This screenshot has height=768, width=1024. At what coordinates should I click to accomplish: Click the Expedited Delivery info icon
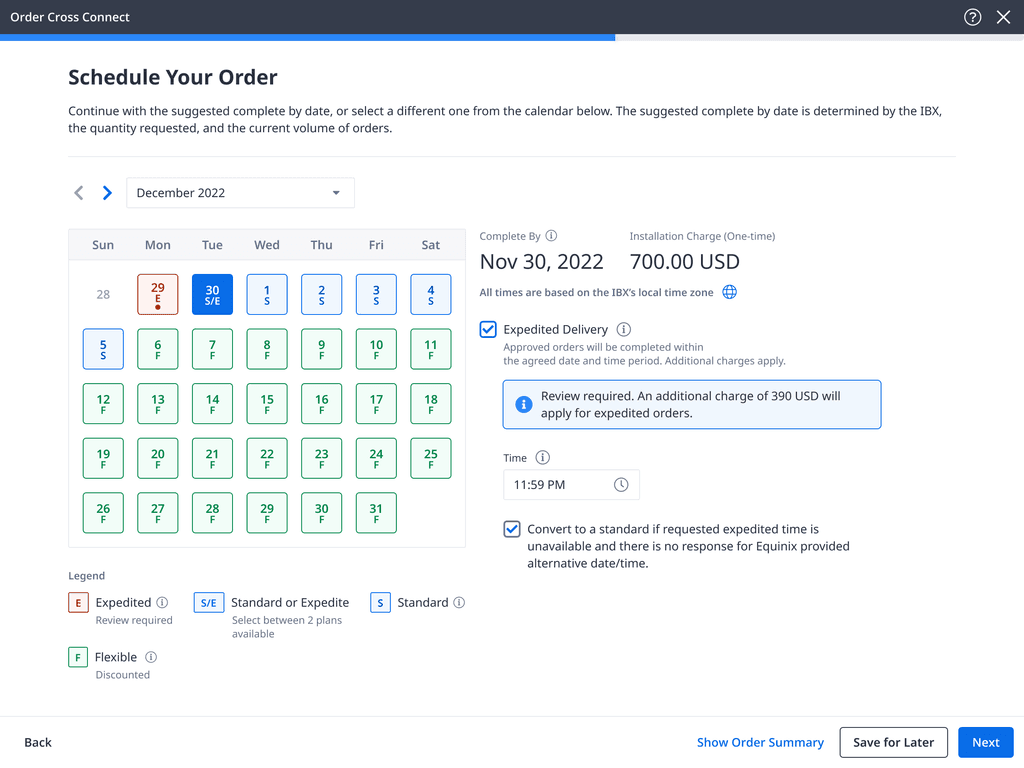[x=624, y=329]
